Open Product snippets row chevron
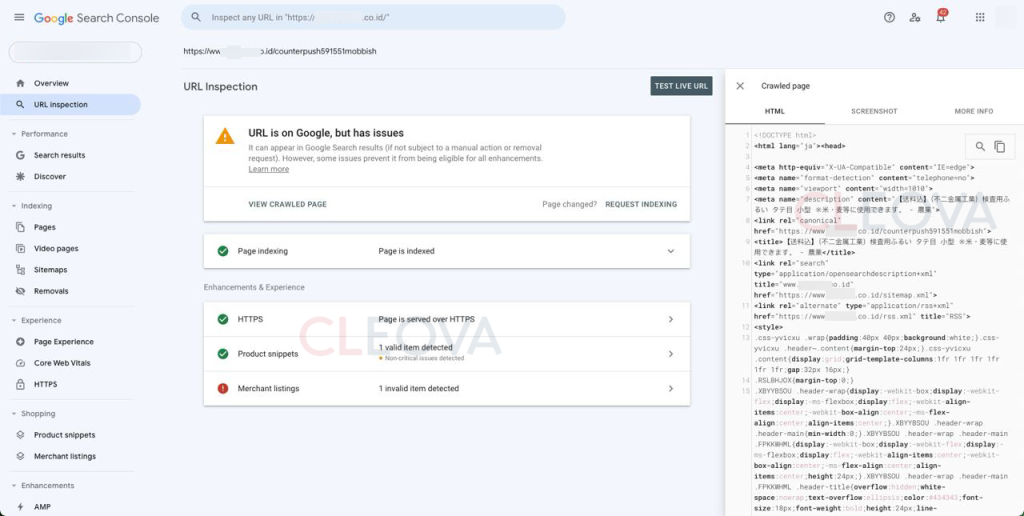This screenshot has height=516, width=1024. pos(671,354)
